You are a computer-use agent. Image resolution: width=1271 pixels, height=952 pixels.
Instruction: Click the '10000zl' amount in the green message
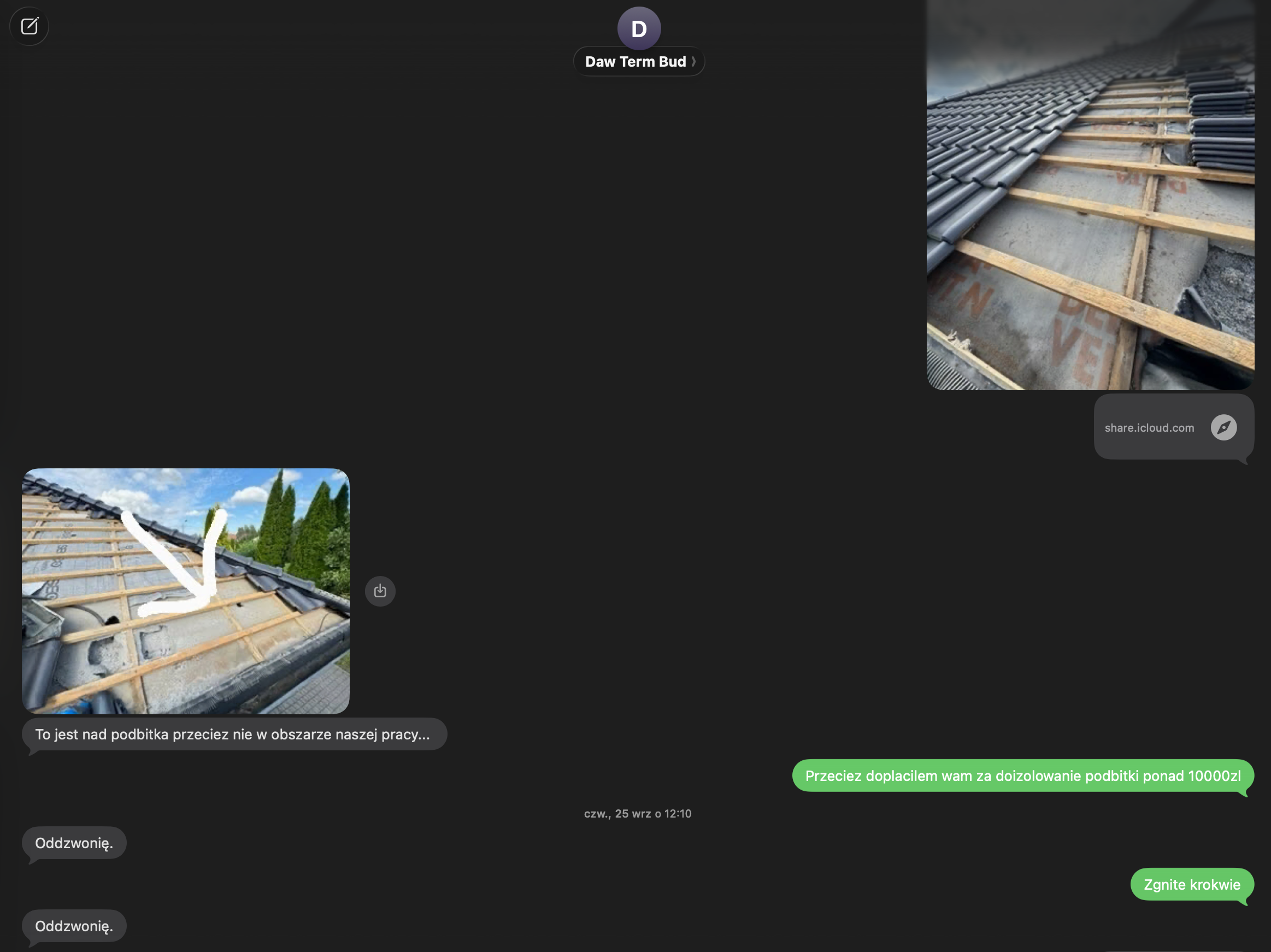pos(1214,775)
